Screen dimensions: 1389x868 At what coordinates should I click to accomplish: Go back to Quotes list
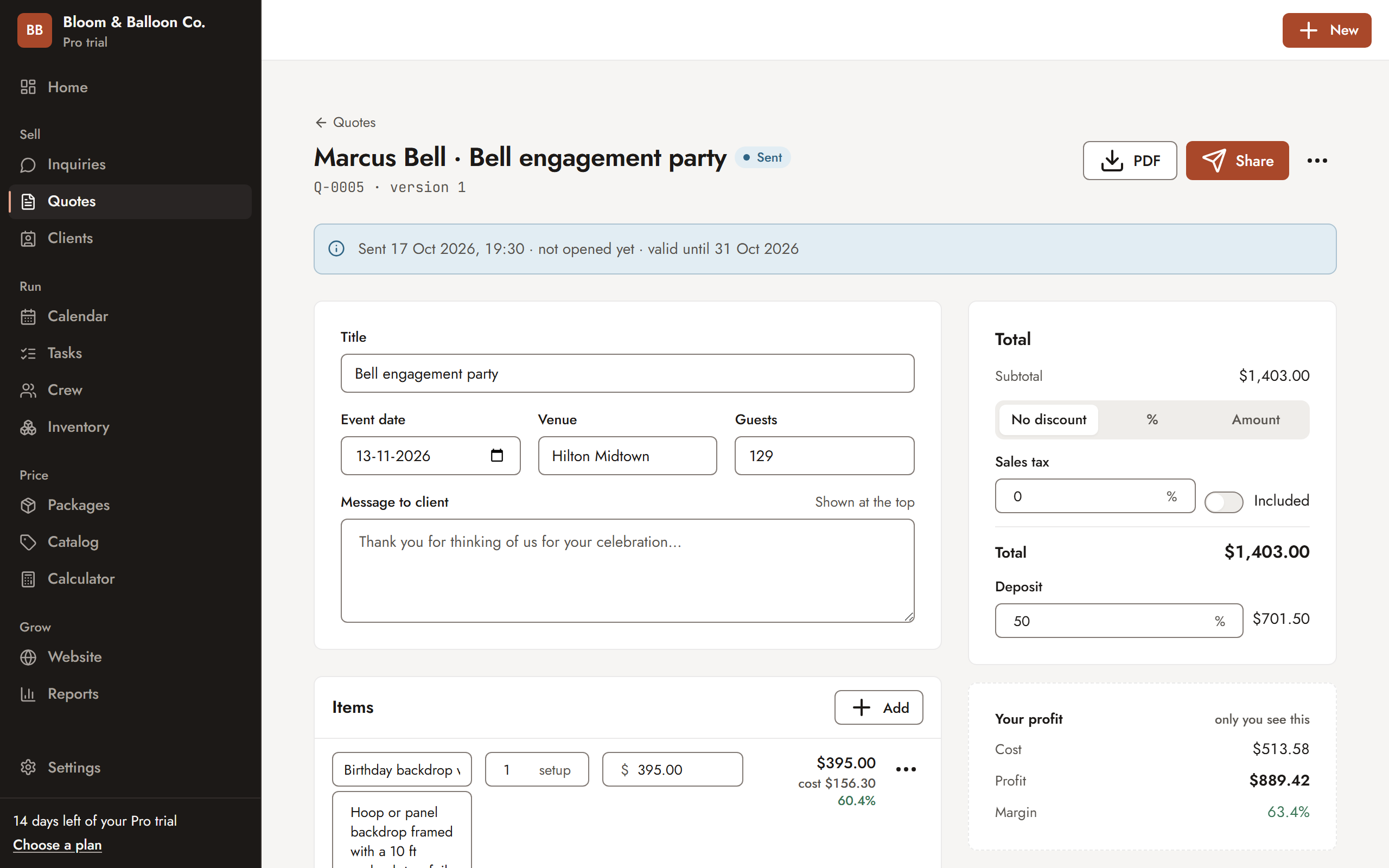click(346, 122)
